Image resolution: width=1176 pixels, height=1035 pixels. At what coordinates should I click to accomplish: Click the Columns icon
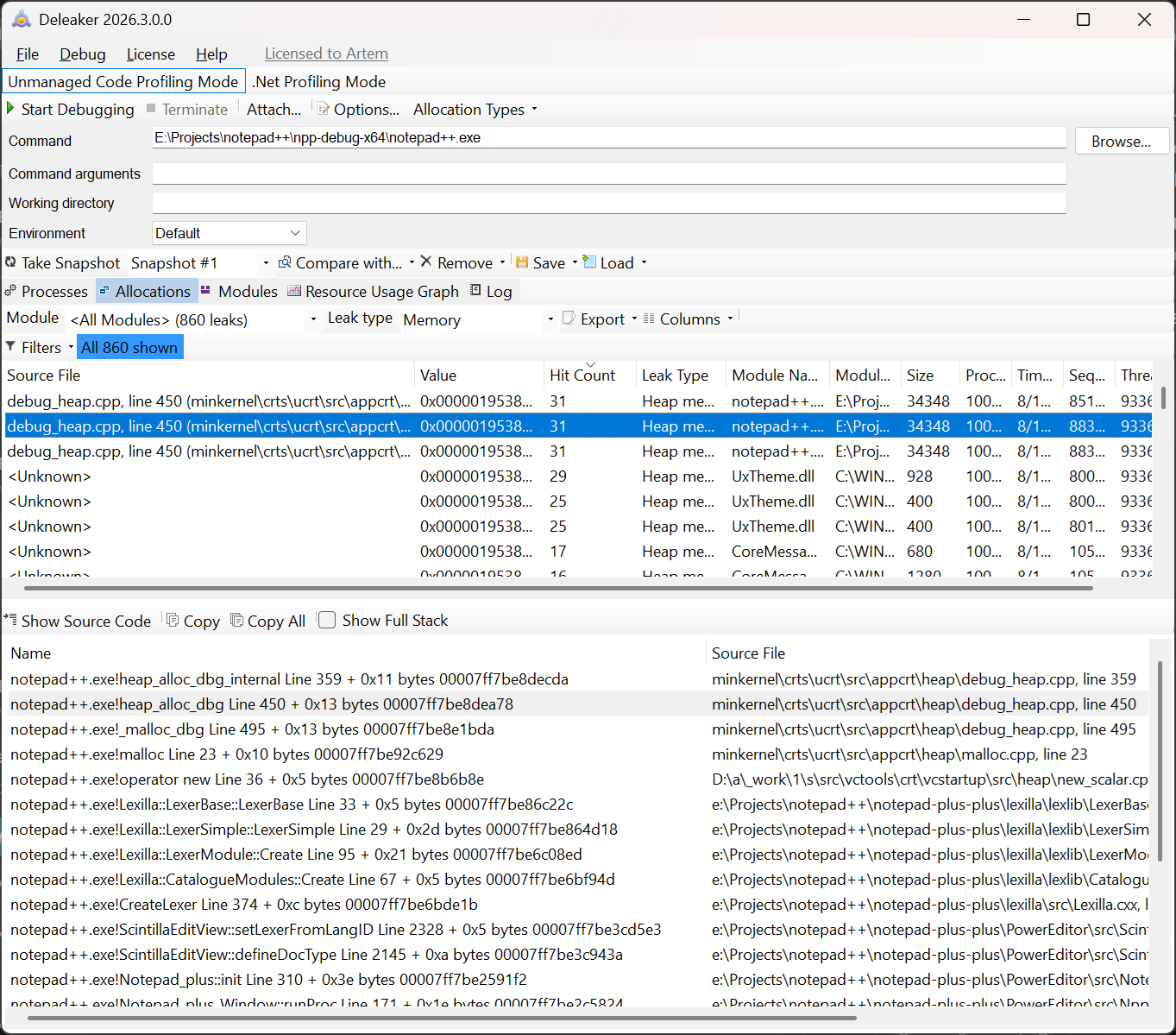point(649,319)
